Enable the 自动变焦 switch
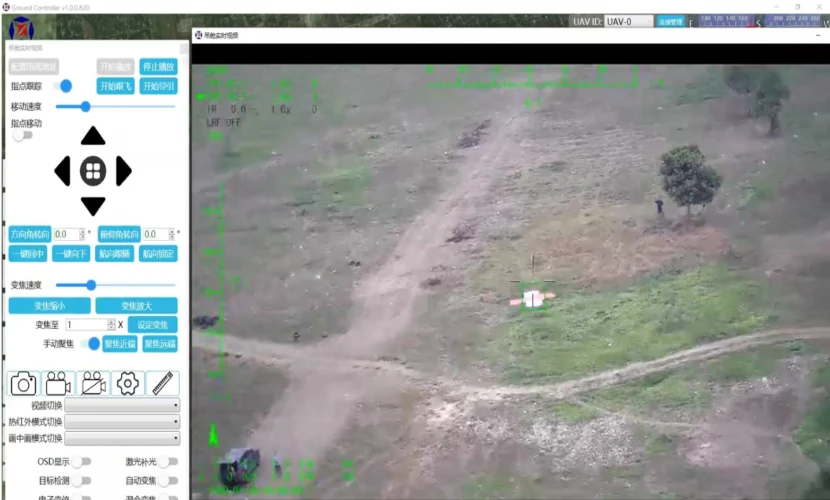The image size is (830, 500). point(168,480)
